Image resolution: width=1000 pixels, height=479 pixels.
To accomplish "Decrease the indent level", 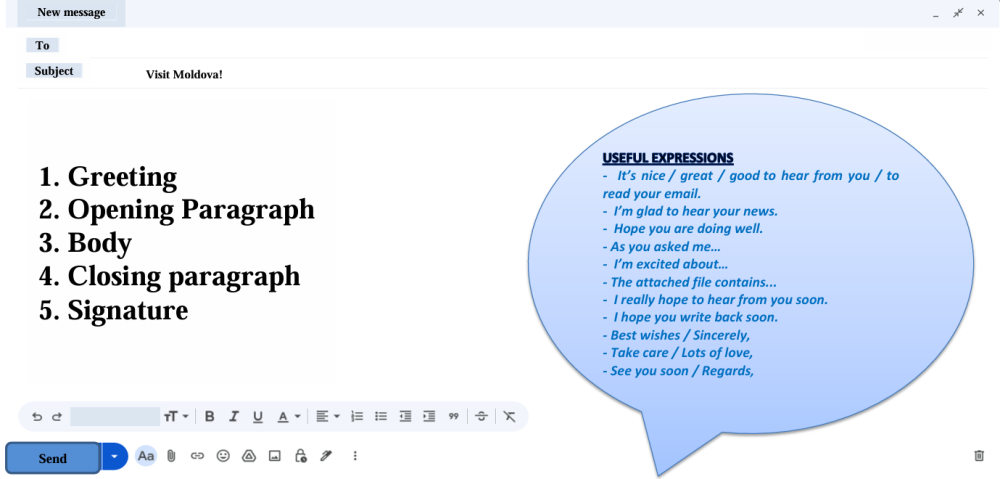I will [405, 416].
